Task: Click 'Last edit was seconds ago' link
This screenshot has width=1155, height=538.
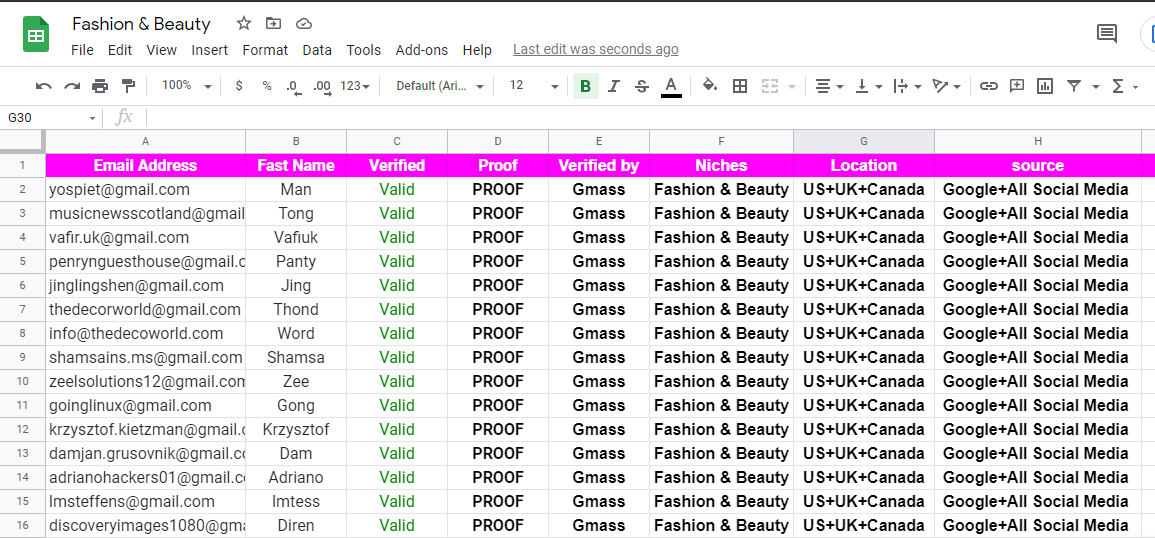Action: (595, 49)
